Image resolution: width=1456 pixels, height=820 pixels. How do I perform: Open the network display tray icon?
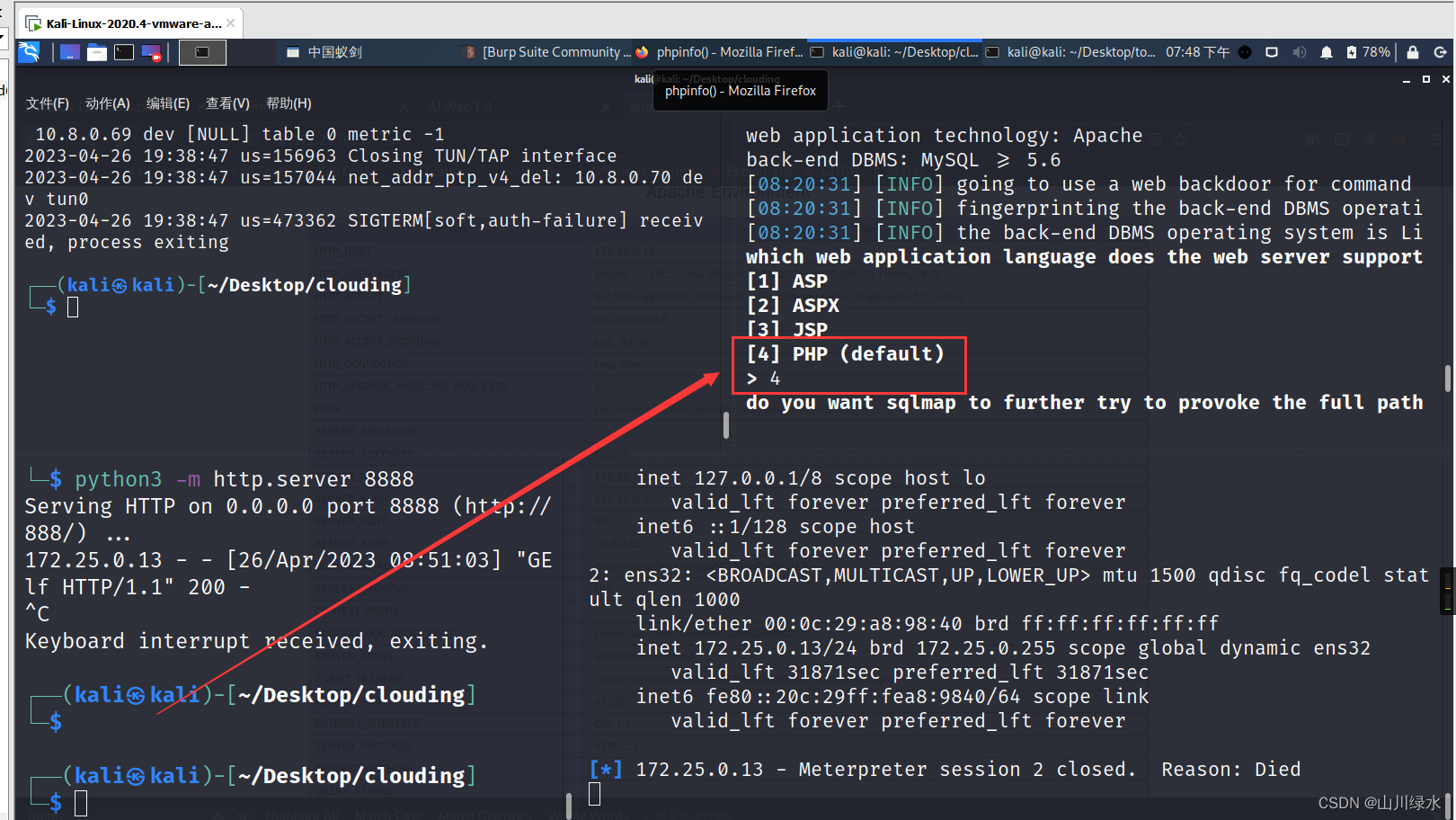coord(1272,52)
